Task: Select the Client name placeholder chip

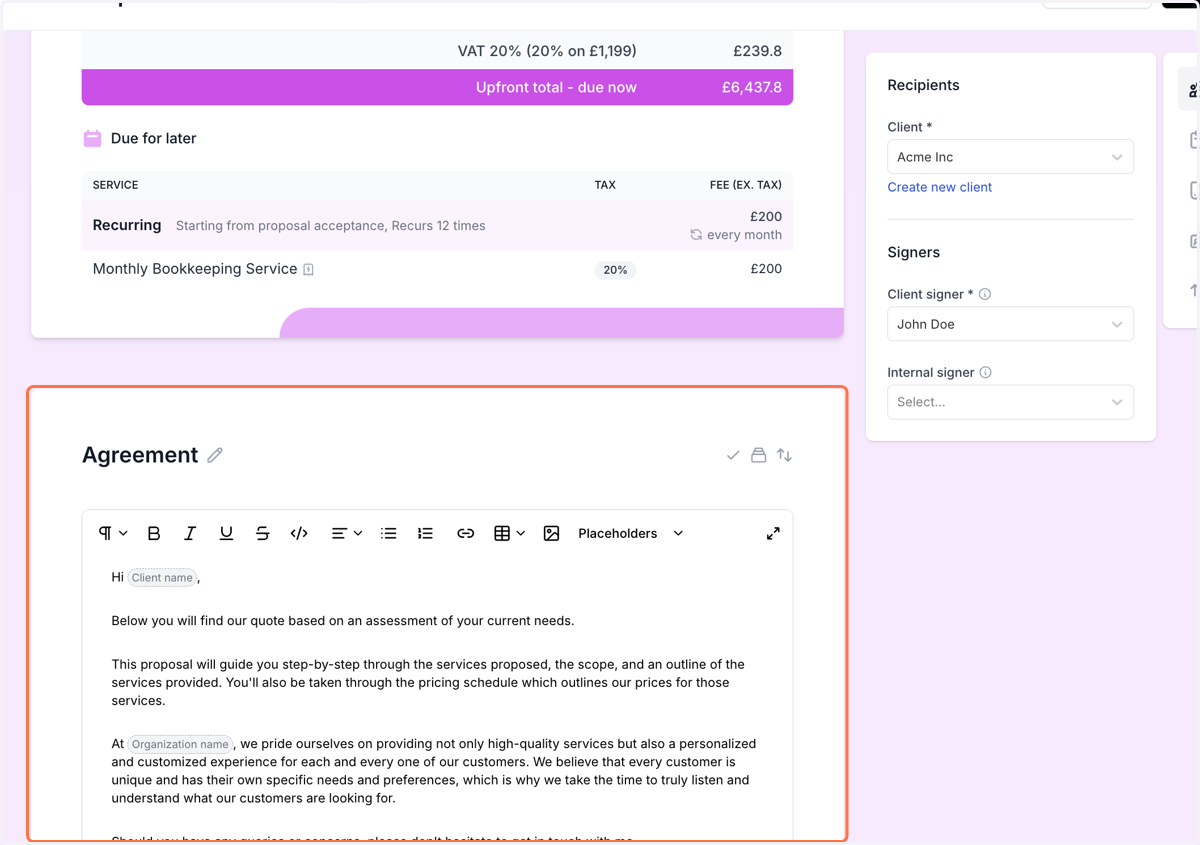Action: click(x=162, y=578)
